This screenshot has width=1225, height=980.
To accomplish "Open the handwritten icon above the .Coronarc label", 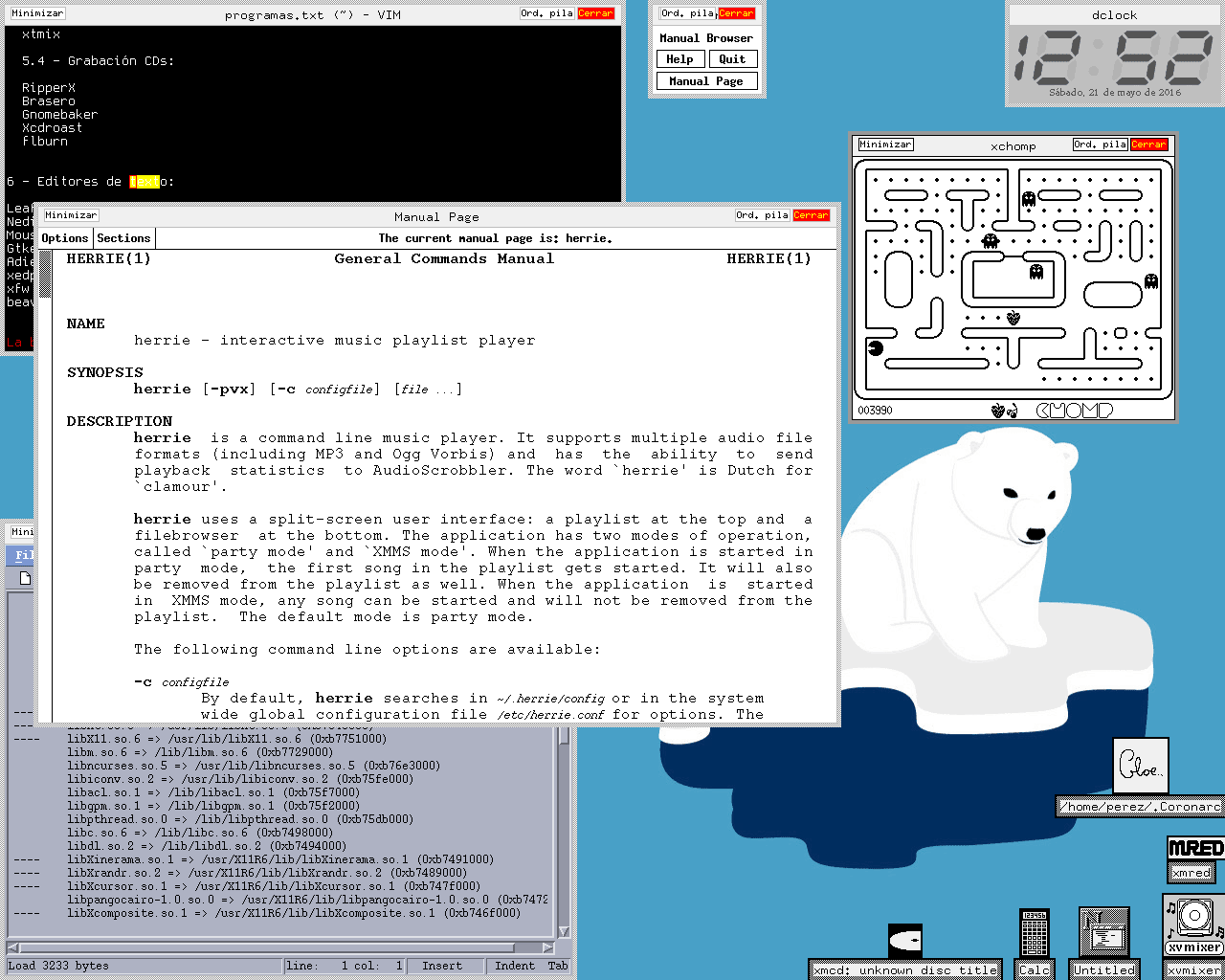I will pyautogui.click(x=1141, y=766).
